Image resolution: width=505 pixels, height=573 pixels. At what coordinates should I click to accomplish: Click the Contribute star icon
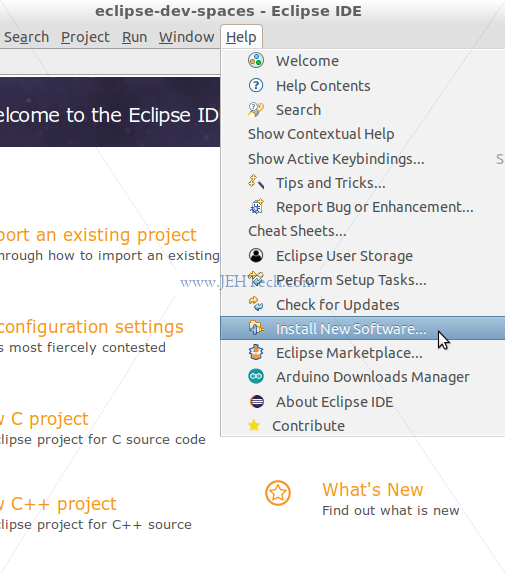point(254,425)
